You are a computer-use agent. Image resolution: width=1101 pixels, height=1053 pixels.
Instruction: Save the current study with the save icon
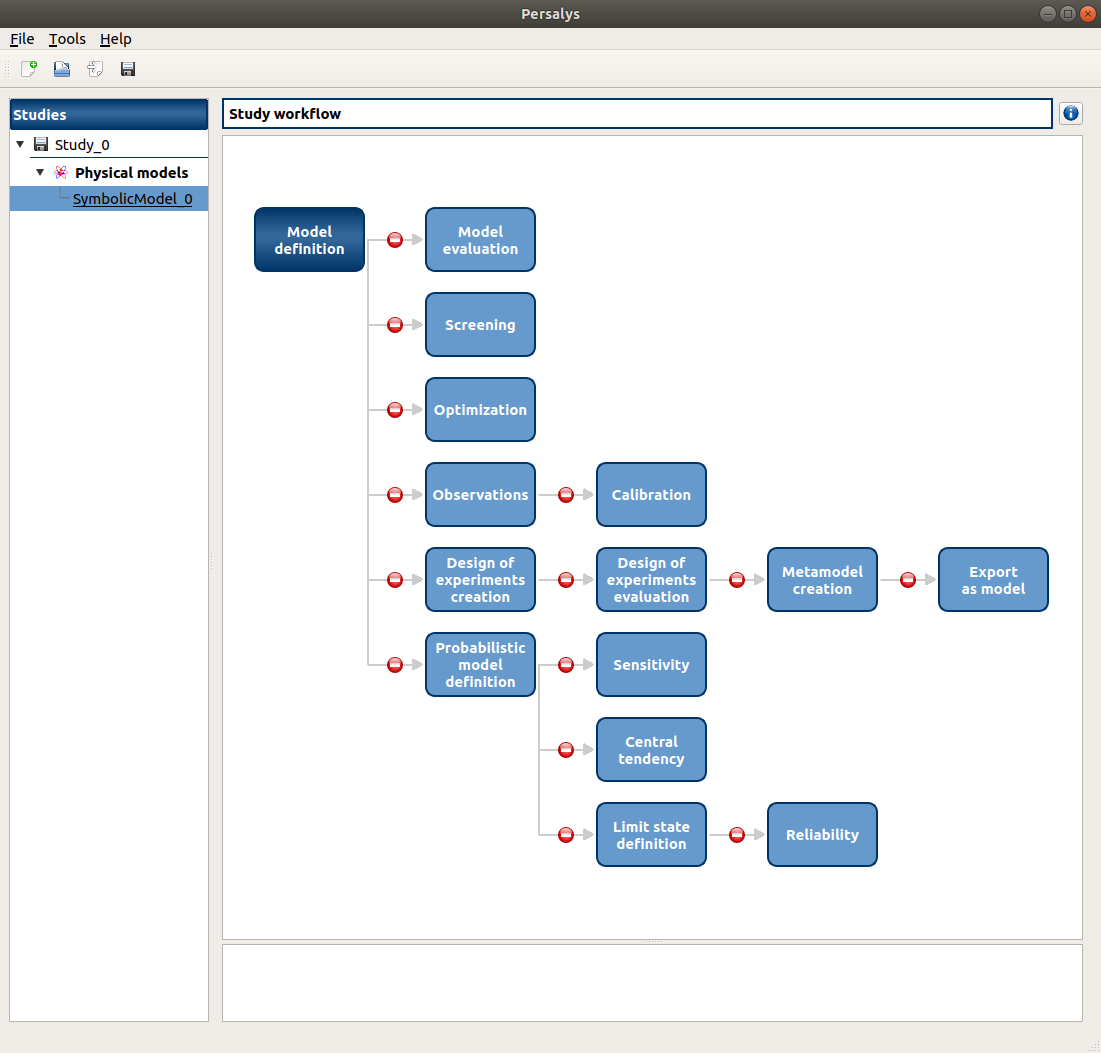(127, 68)
